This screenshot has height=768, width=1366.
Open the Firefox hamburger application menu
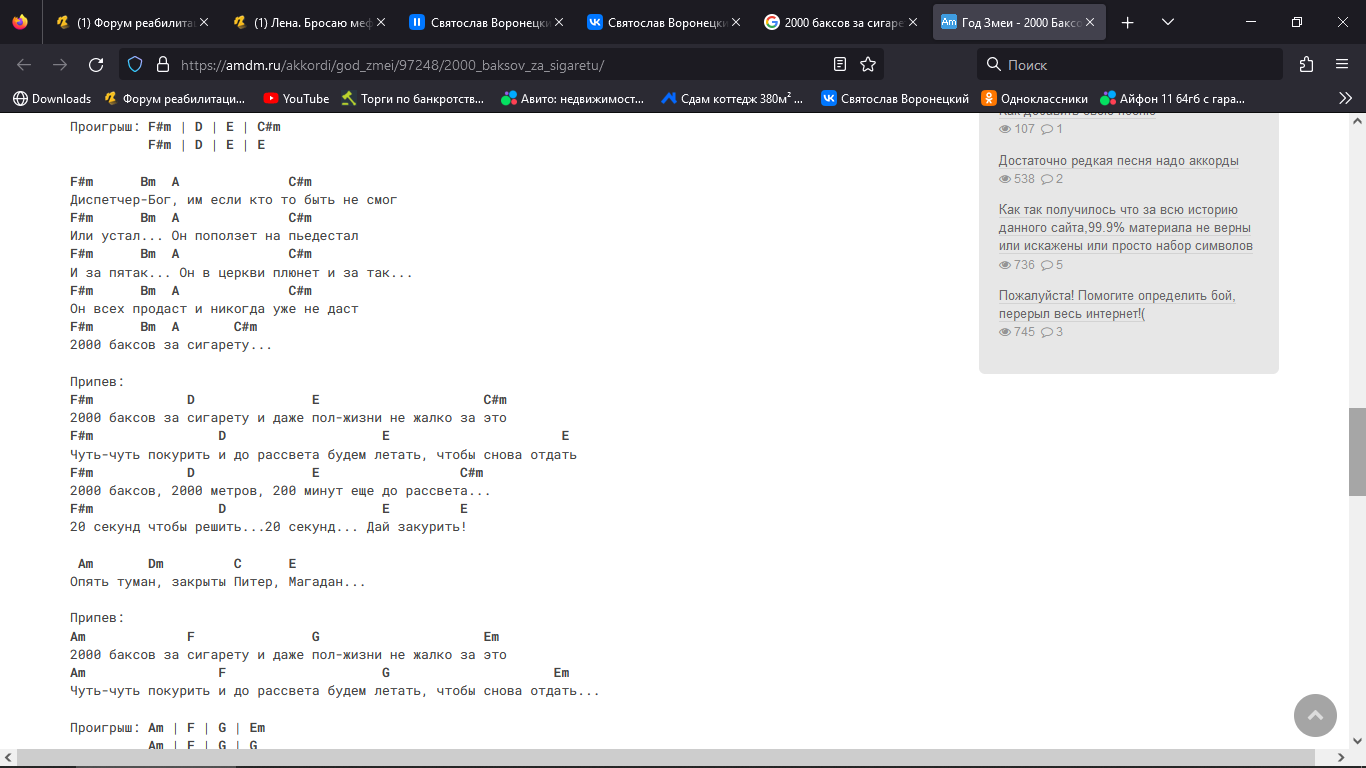[x=1342, y=65]
